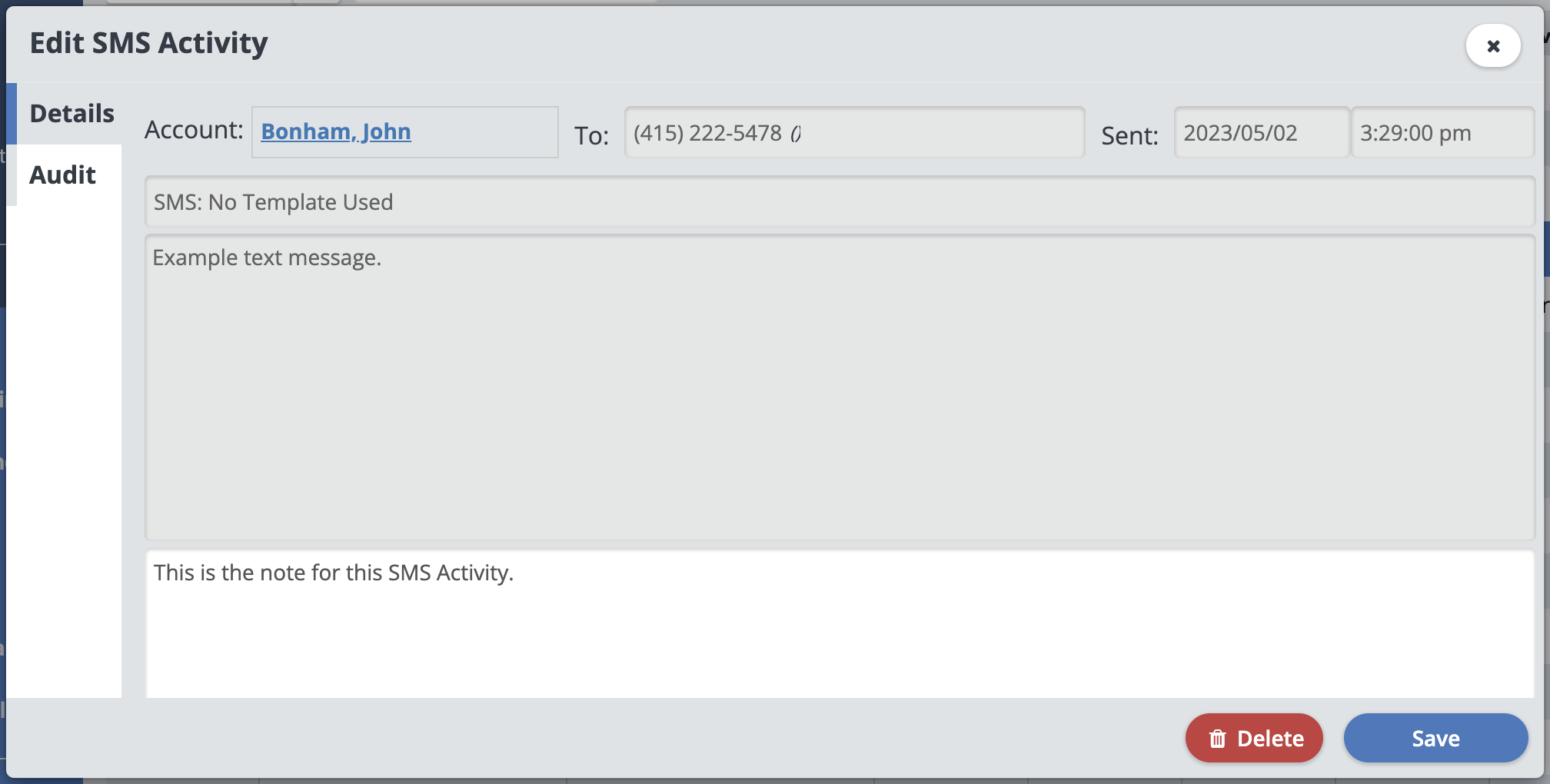Click empty space in the Account box
This screenshot has height=784, width=1550.
point(484,132)
